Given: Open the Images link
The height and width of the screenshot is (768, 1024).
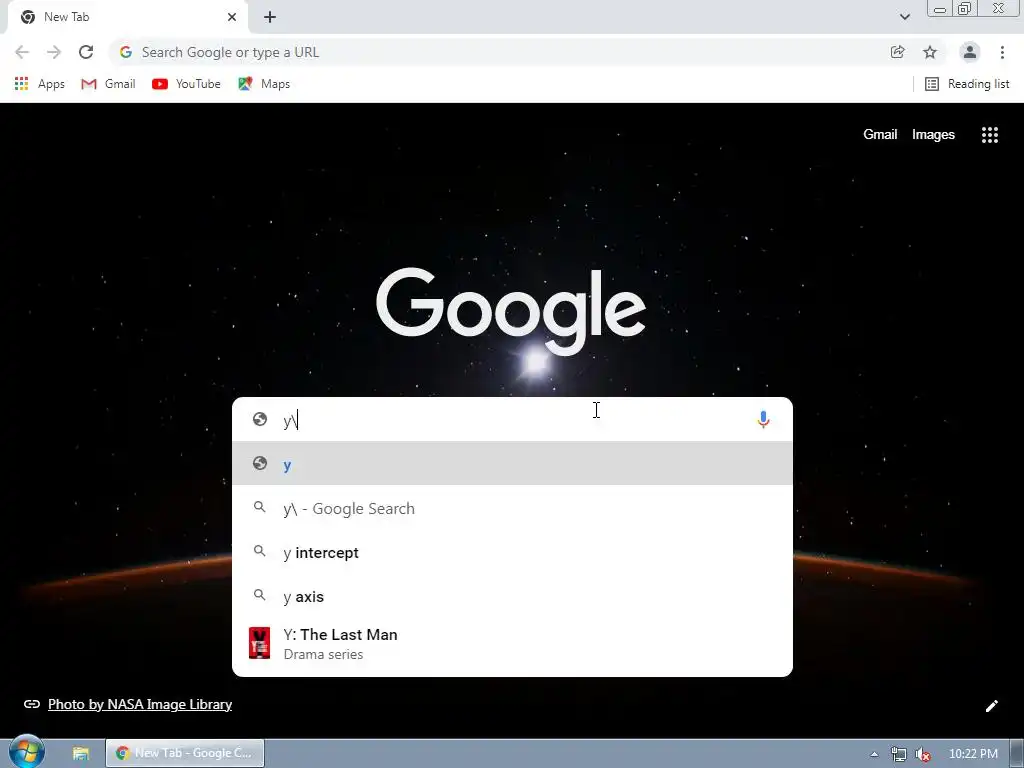Looking at the screenshot, I should [933, 135].
